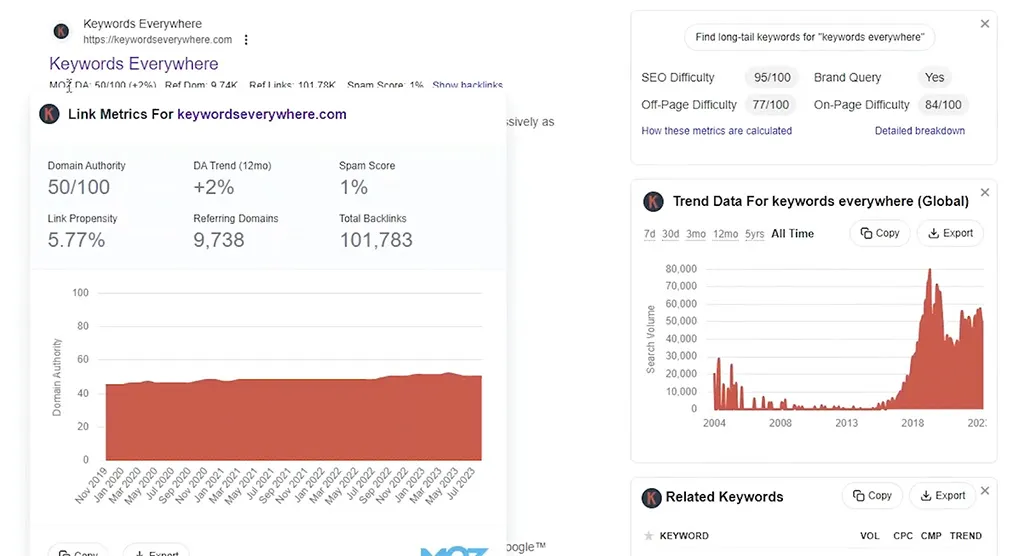This screenshot has width=1028, height=556.
Task: Click the Show backlinks link
Action: point(467,85)
